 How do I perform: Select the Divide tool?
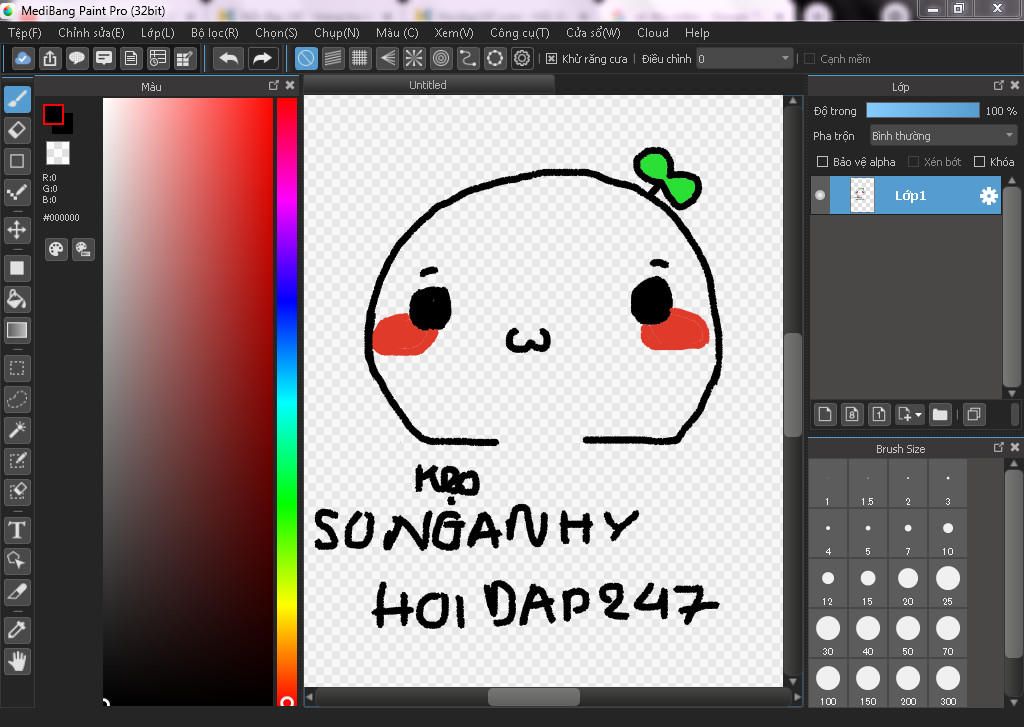point(18,592)
